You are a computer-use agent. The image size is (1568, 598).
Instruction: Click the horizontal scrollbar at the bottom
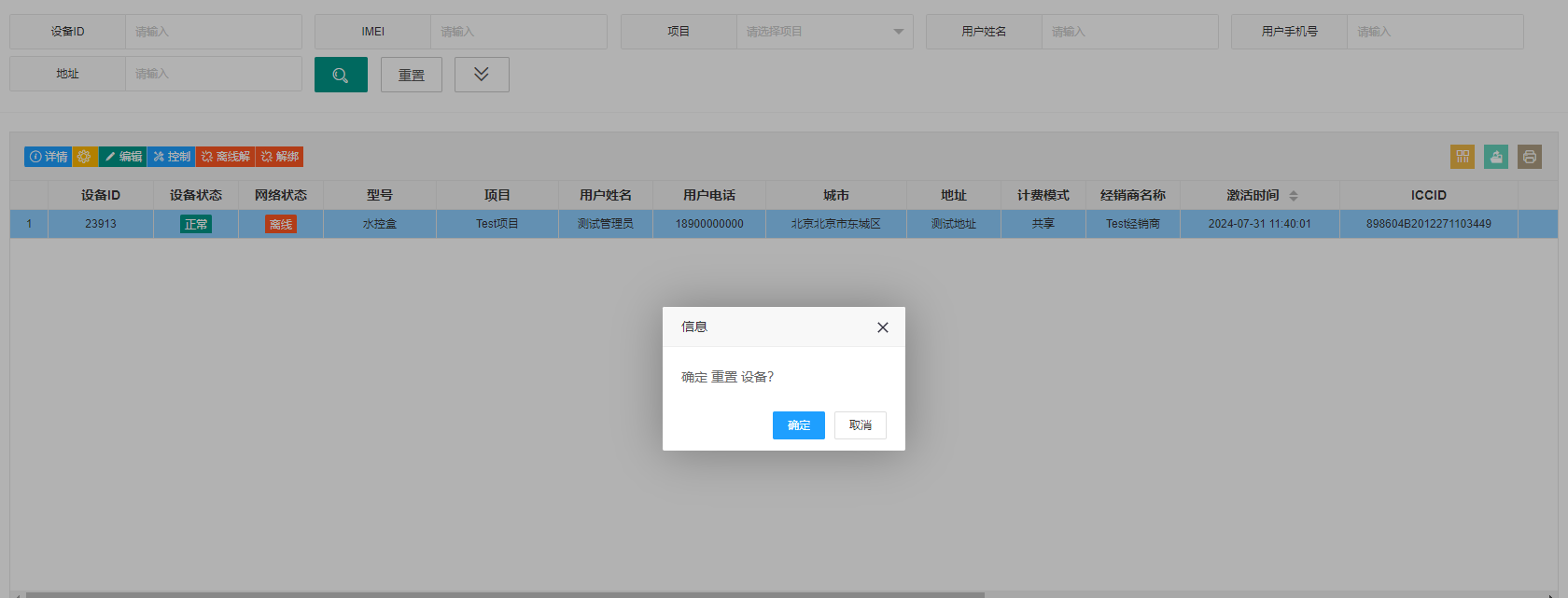505,594
